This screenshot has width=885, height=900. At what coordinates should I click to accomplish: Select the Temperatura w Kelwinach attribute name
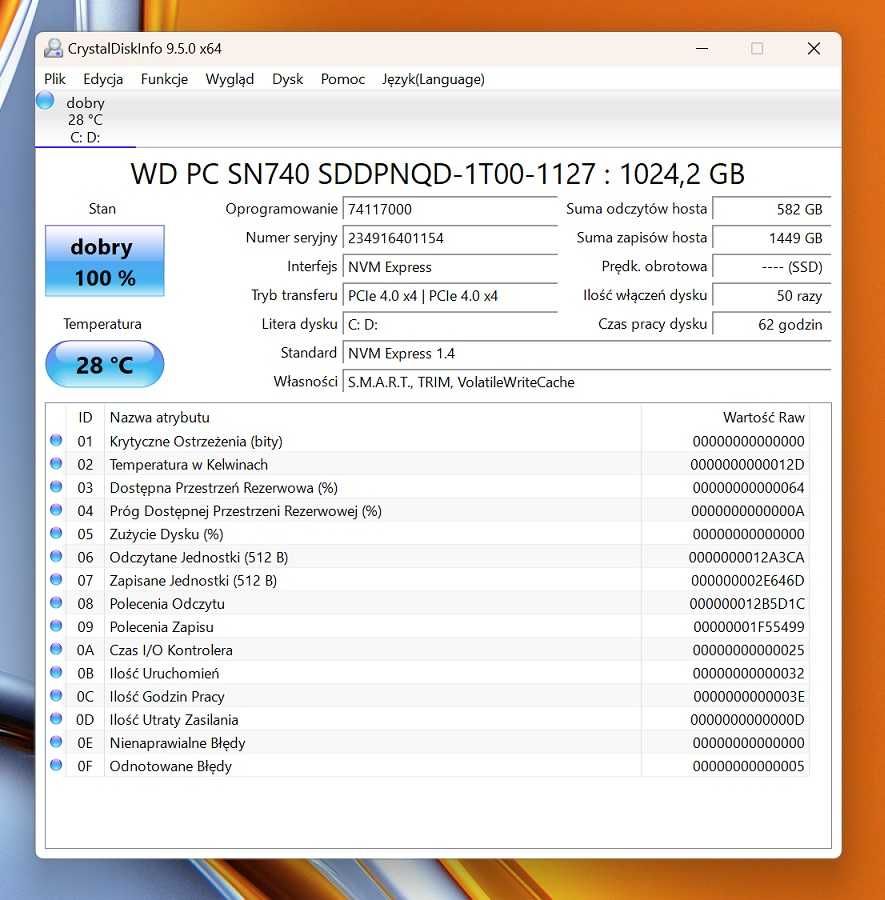pyautogui.click(x=188, y=464)
